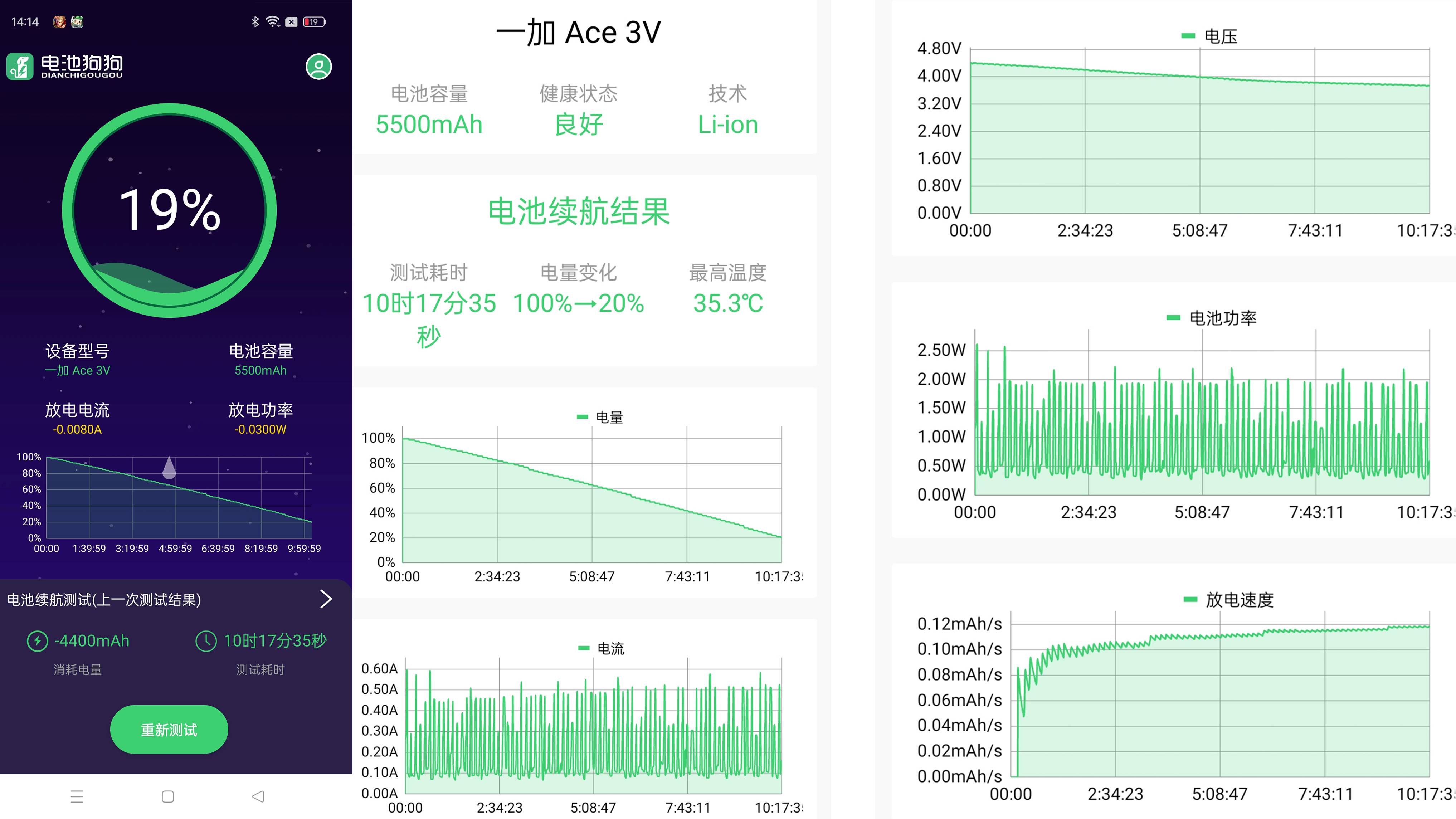The height and width of the screenshot is (819, 1456).
Task: Click the lightning bolt consumed power icon
Action: 37,641
